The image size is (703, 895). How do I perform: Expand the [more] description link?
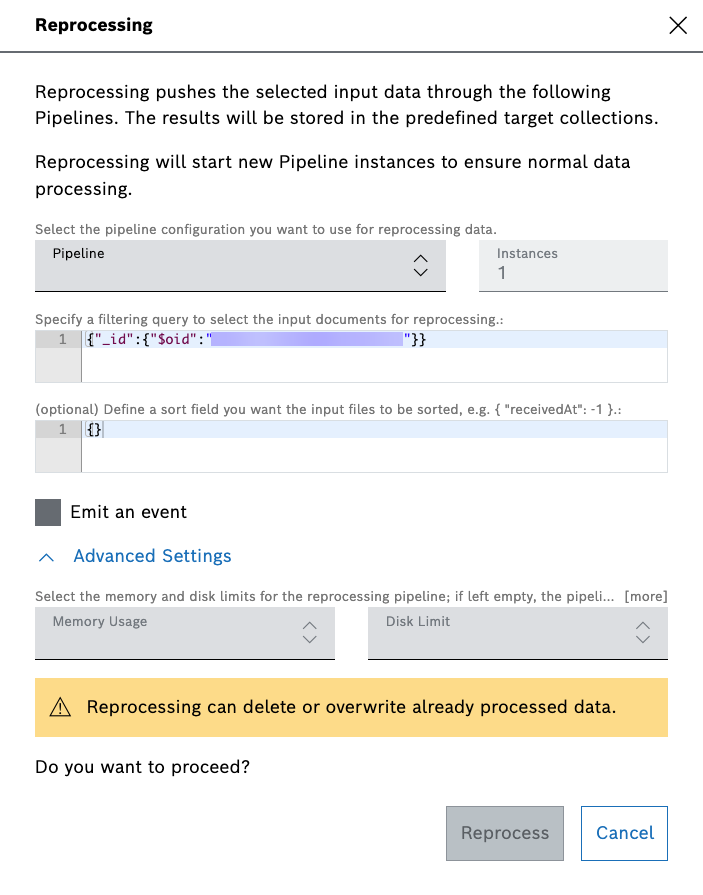645,597
